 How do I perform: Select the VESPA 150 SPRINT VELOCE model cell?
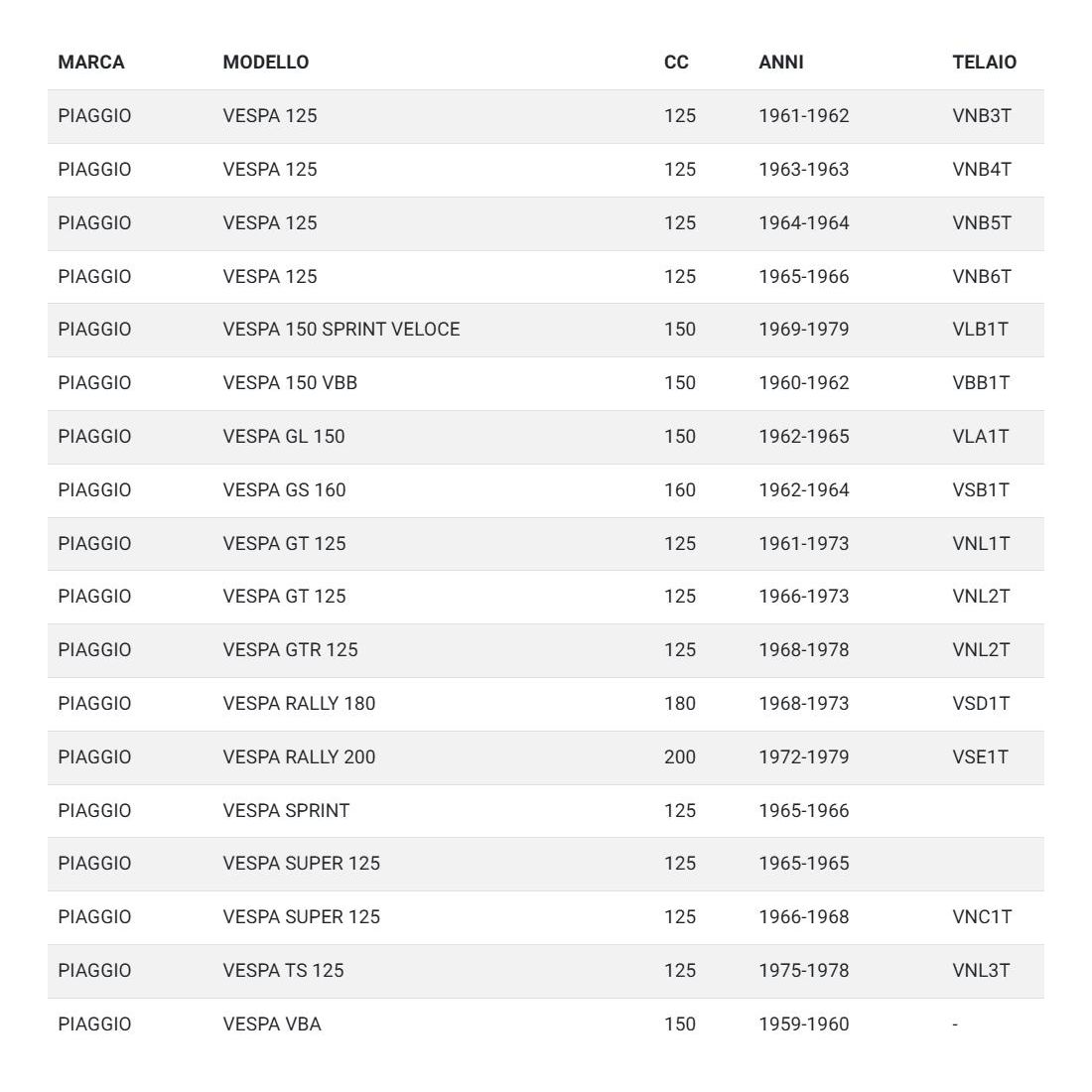tap(341, 330)
